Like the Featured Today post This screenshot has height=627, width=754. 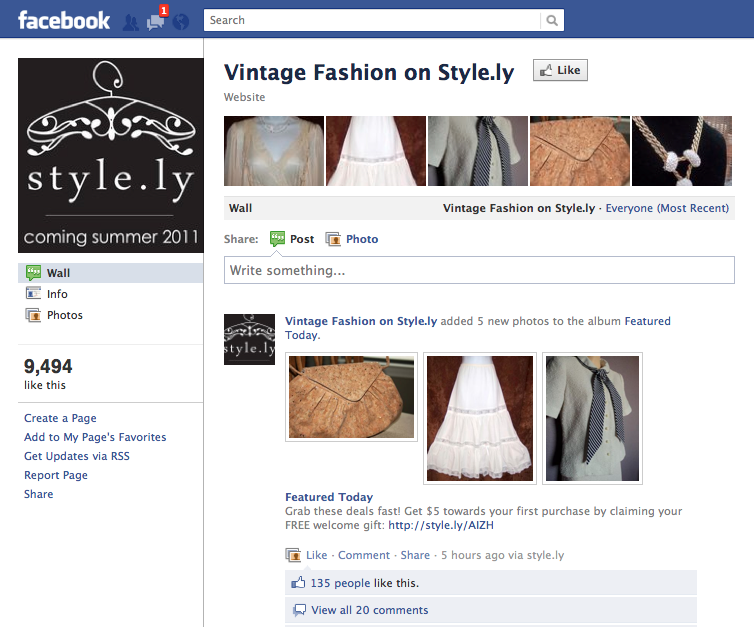(x=316, y=555)
